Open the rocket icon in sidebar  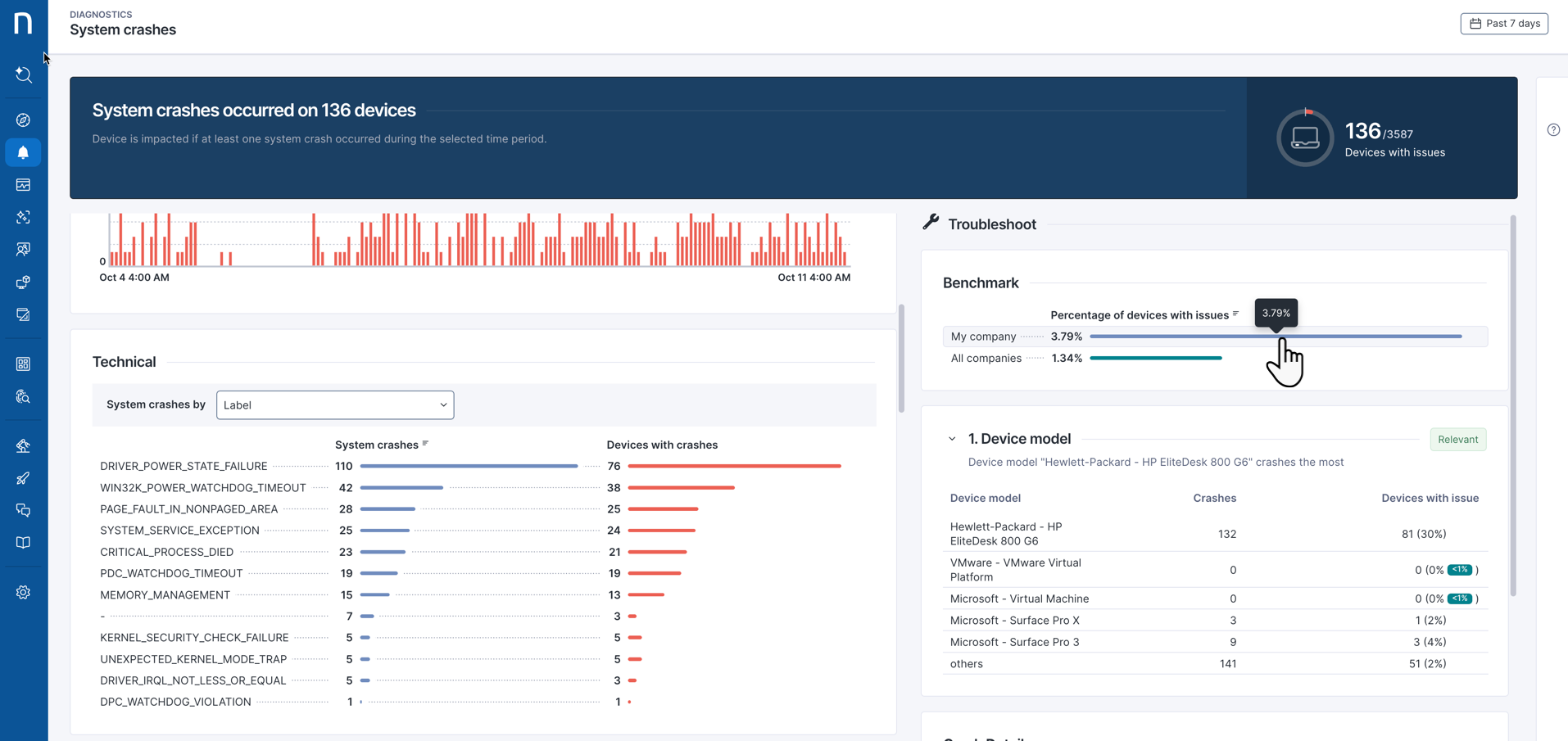[23, 478]
